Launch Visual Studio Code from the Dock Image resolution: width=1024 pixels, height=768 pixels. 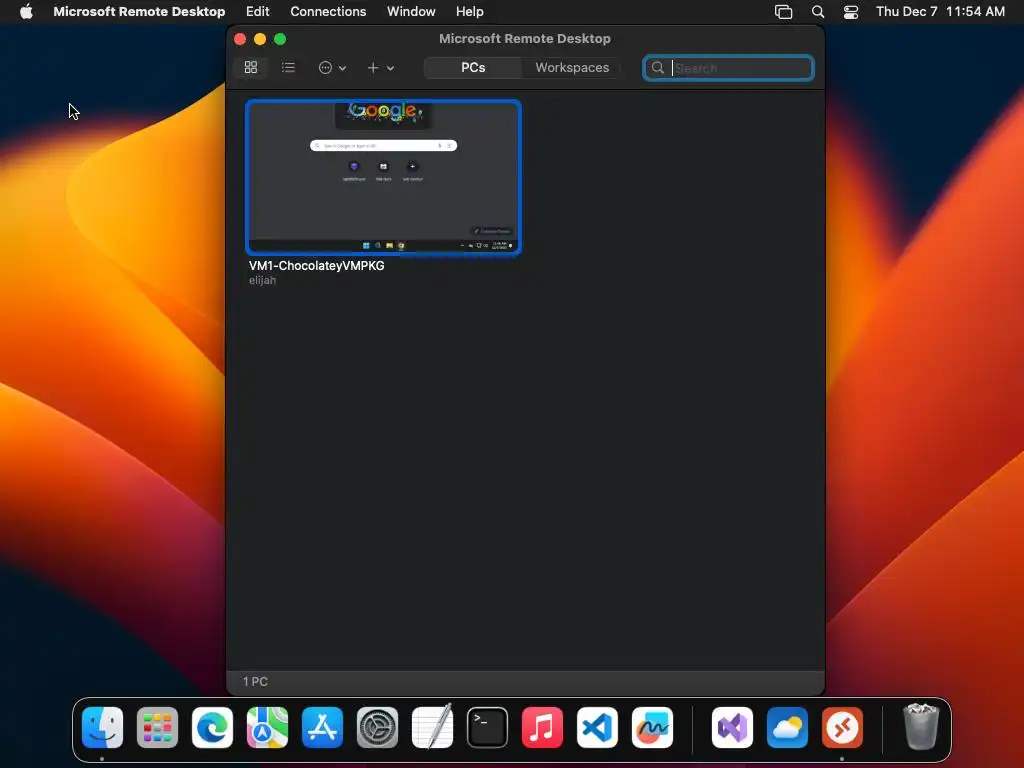(x=598, y=727)
